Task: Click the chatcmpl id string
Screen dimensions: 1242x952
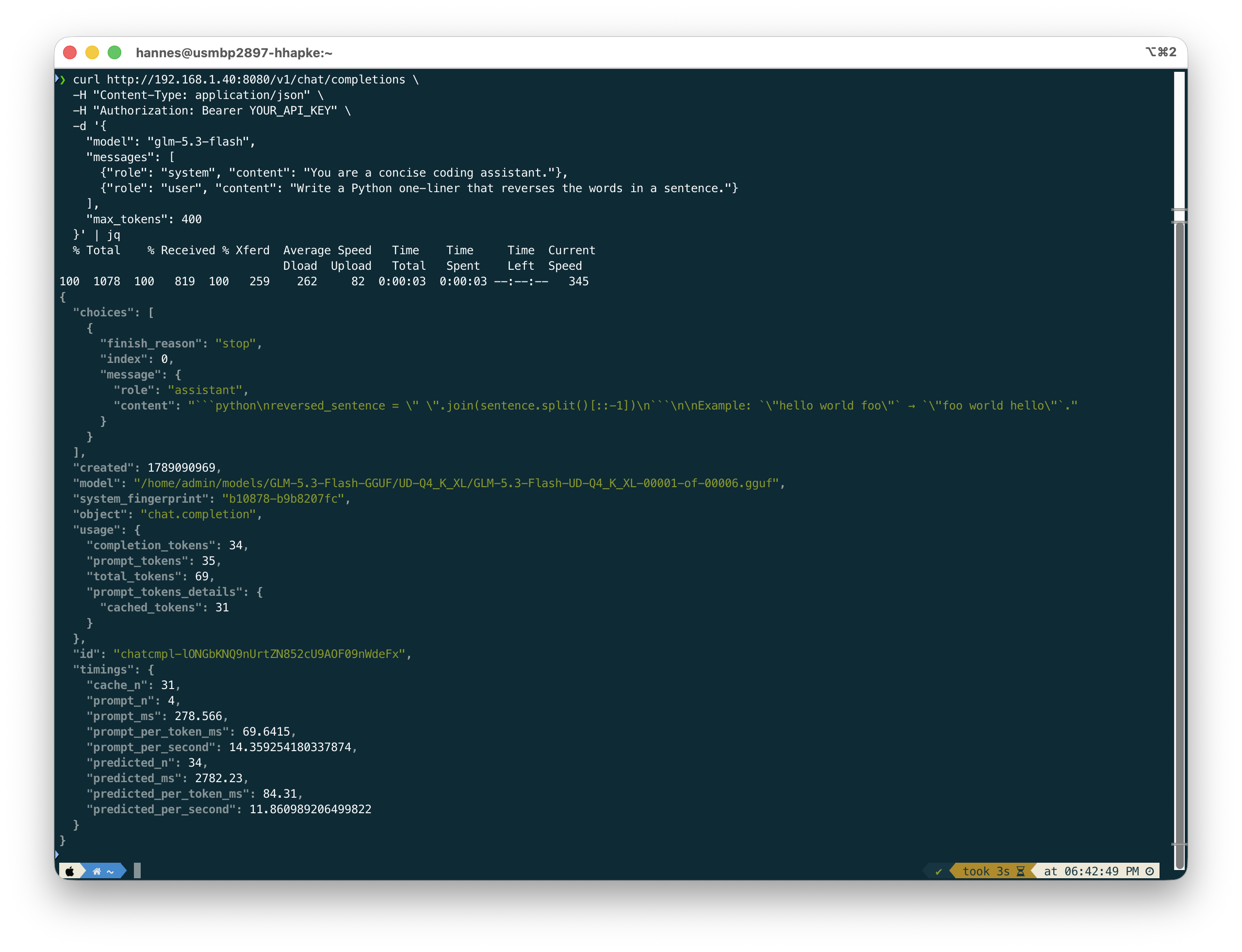Action: 260,654
